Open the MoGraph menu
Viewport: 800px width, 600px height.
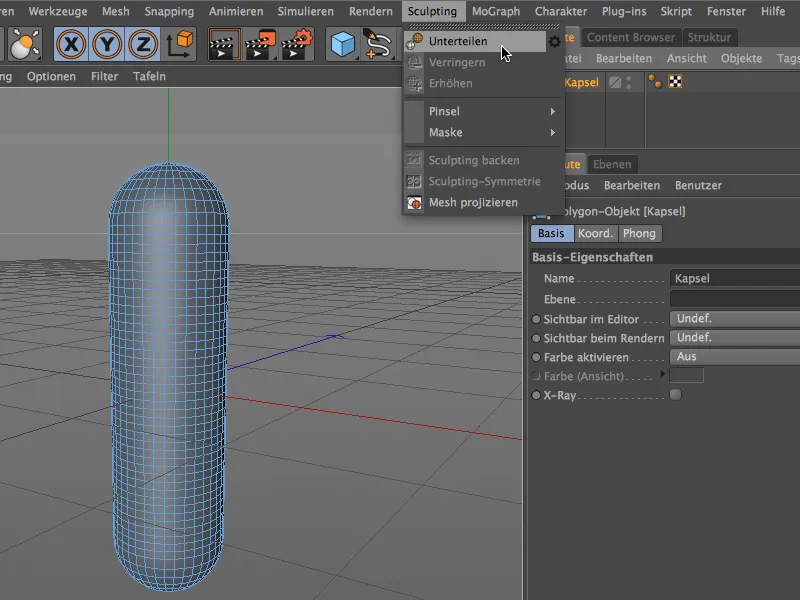[x=495, y=11]
